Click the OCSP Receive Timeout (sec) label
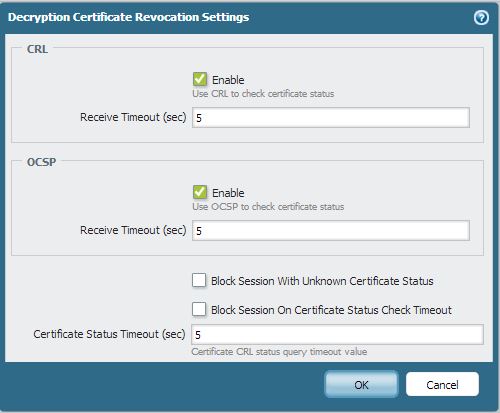 point(133,230)
